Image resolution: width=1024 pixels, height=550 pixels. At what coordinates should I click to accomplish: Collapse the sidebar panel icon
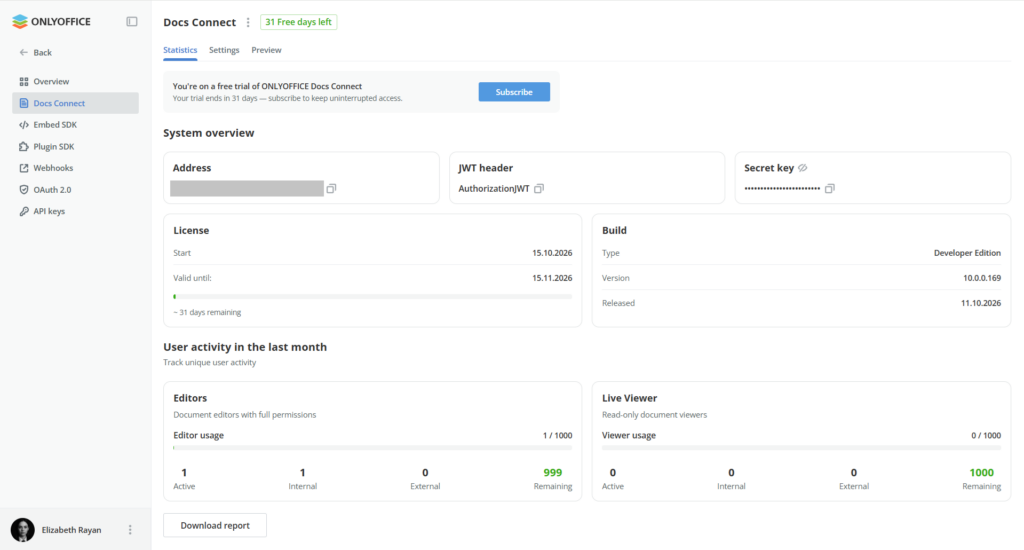click(x=132, y=22)
